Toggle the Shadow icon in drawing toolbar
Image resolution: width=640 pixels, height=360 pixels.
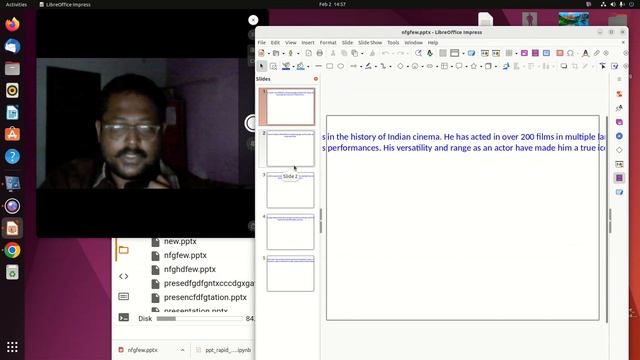pyautogui.click(x=564, y=66)
